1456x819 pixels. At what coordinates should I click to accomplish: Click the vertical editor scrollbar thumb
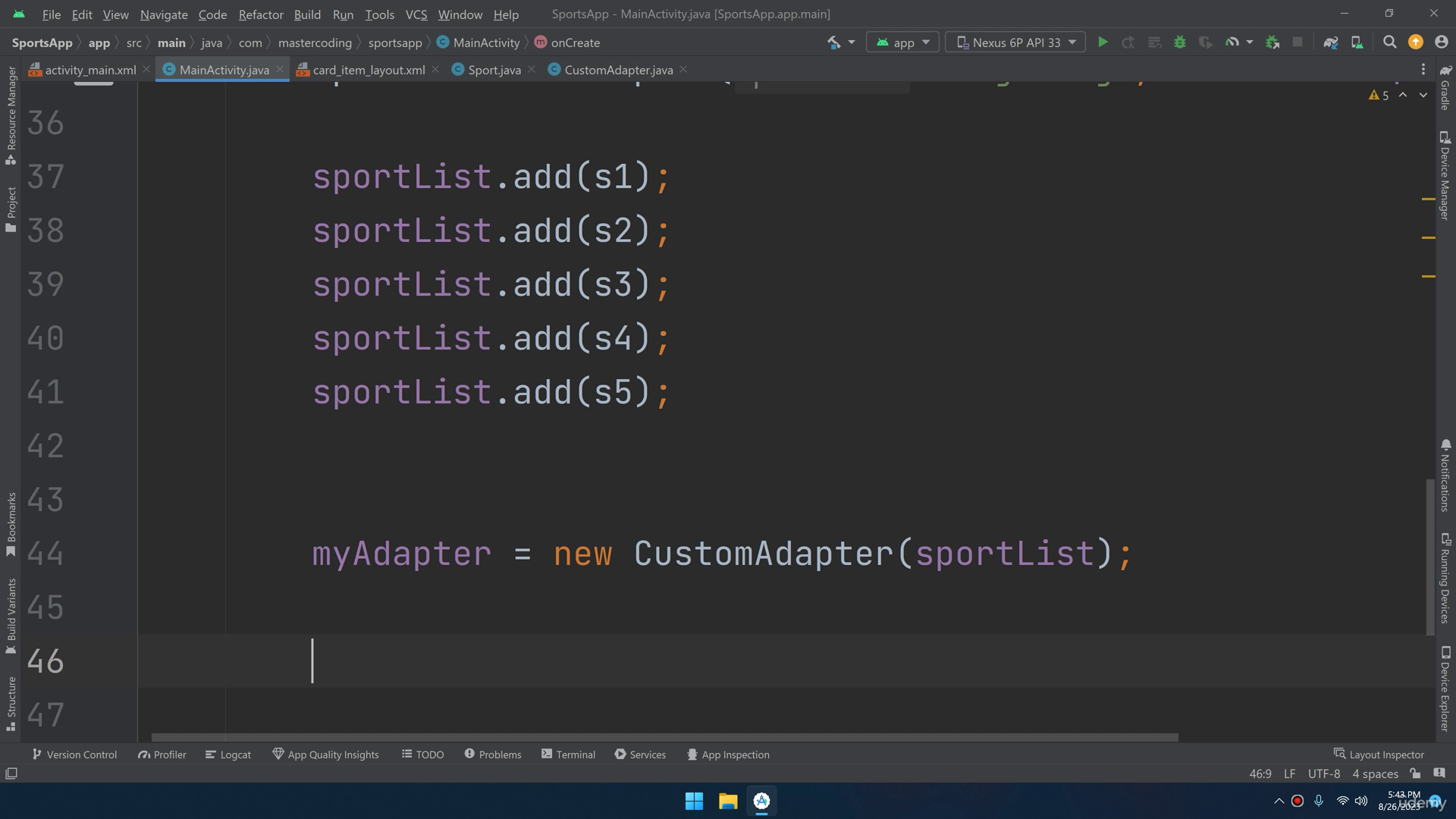[x=1430, y=557]
